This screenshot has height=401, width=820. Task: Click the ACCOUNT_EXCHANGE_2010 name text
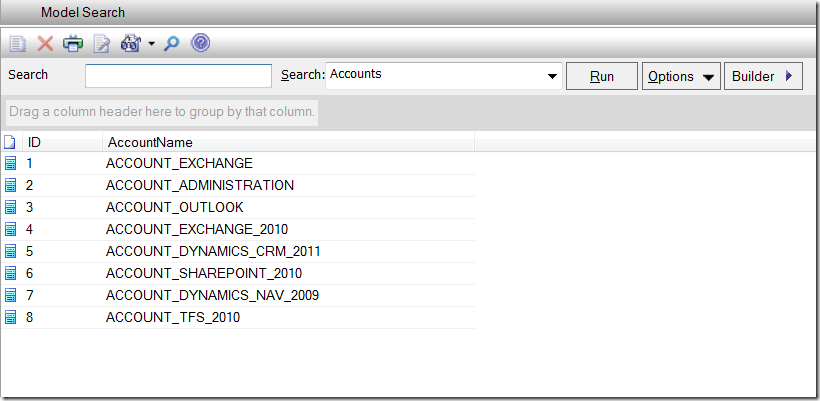click(x=197, y=230)
